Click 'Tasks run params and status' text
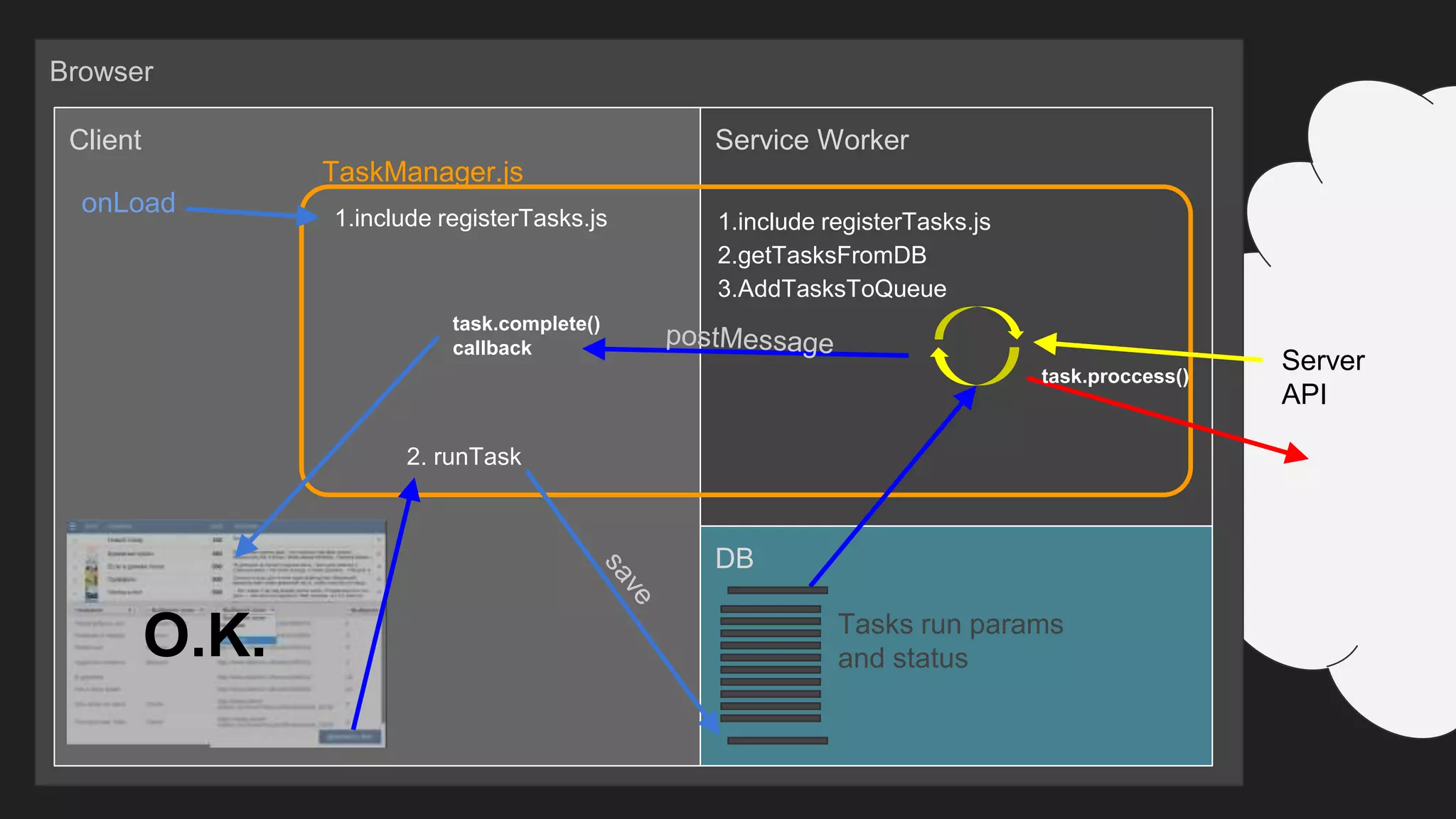The width and height of the screenshot is (1456, 819). point(951,641)
